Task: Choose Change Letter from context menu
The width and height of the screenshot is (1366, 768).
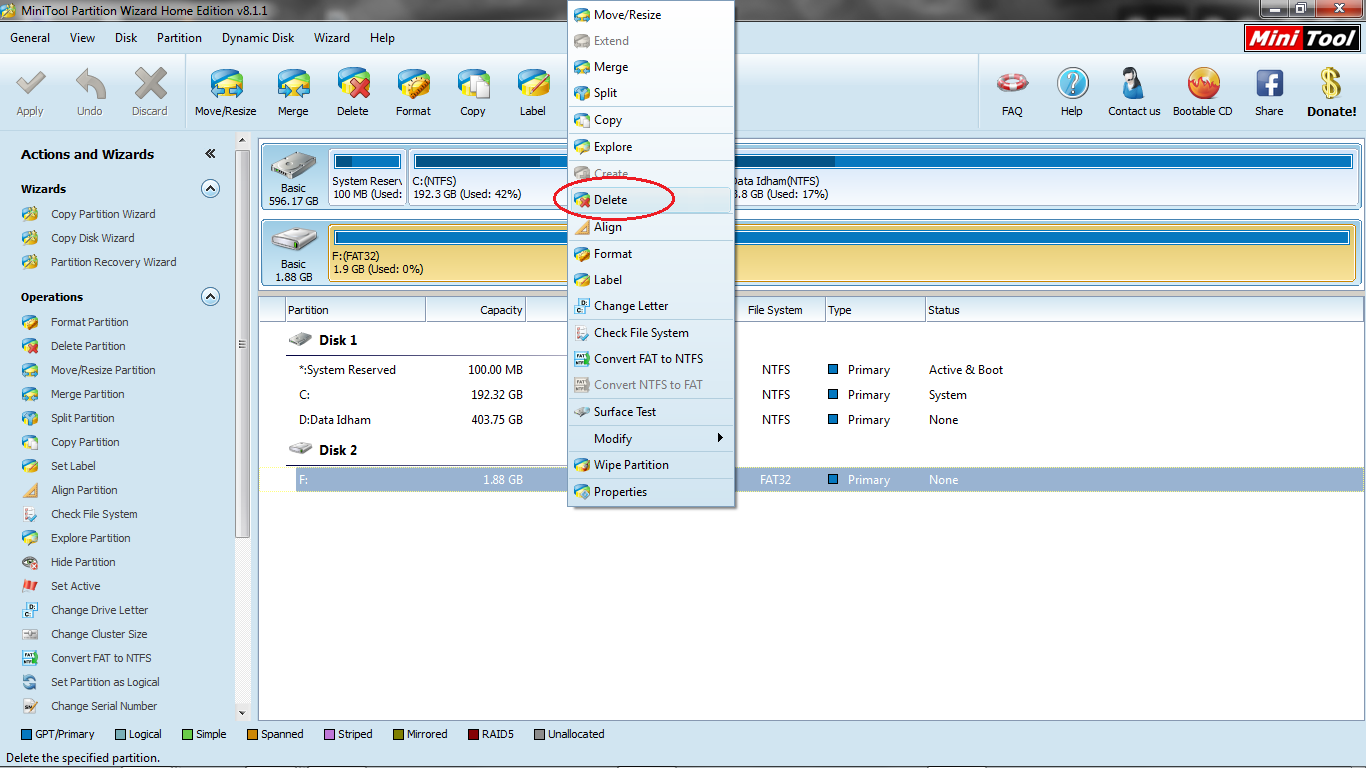Action: click(x=651, y=306)
